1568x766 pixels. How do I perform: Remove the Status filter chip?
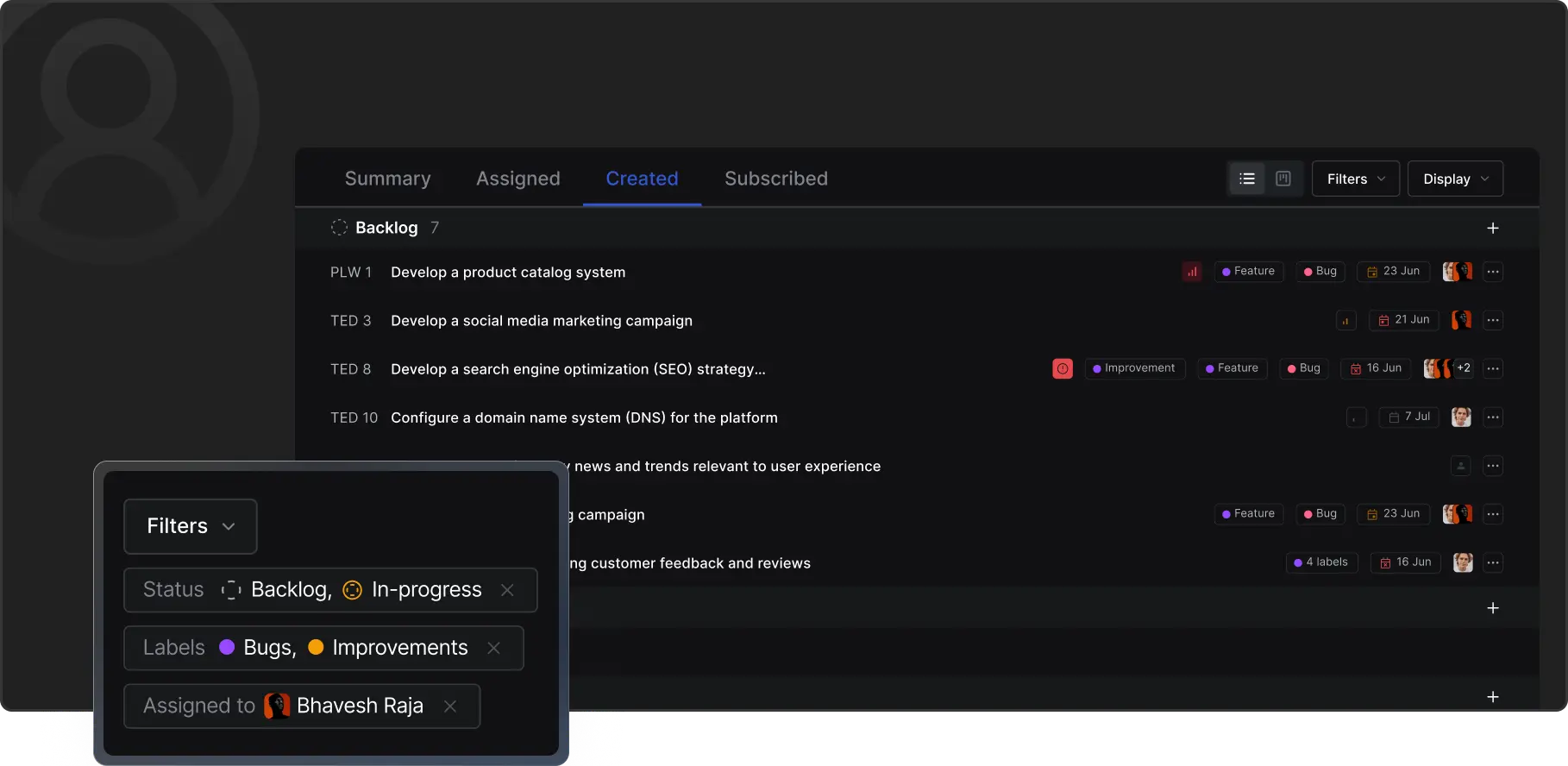pos(507,590)
